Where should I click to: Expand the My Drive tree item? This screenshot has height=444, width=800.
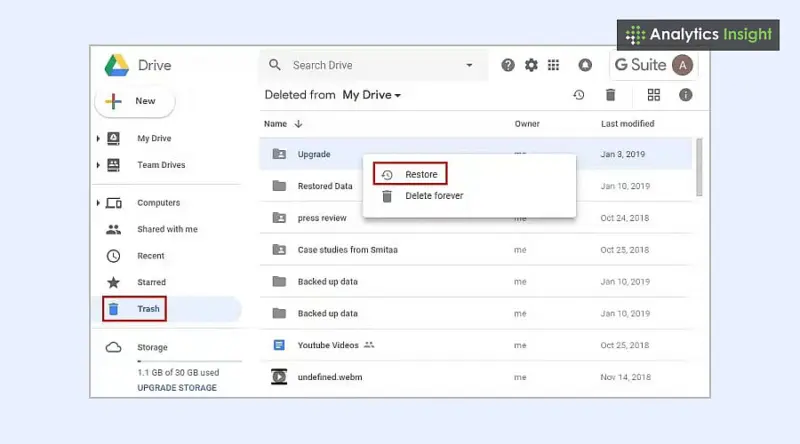pyautogui.click(x=98, y=138)
